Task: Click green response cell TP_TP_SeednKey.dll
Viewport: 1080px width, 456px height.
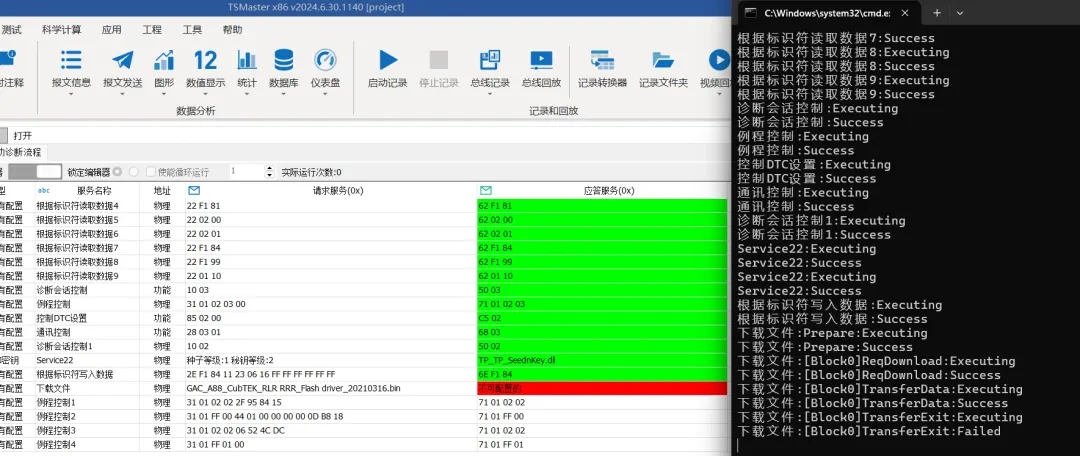Action: click(x=602, y=360)
